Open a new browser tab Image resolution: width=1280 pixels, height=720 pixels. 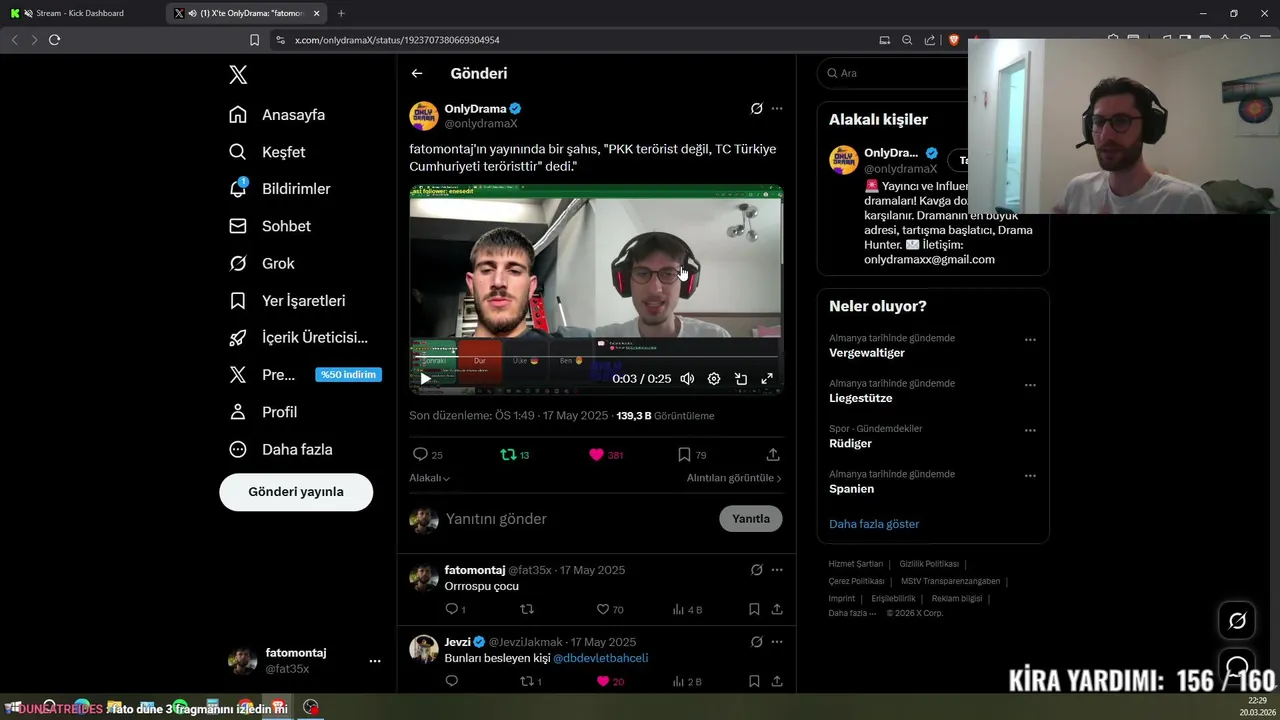pos(341,13)
